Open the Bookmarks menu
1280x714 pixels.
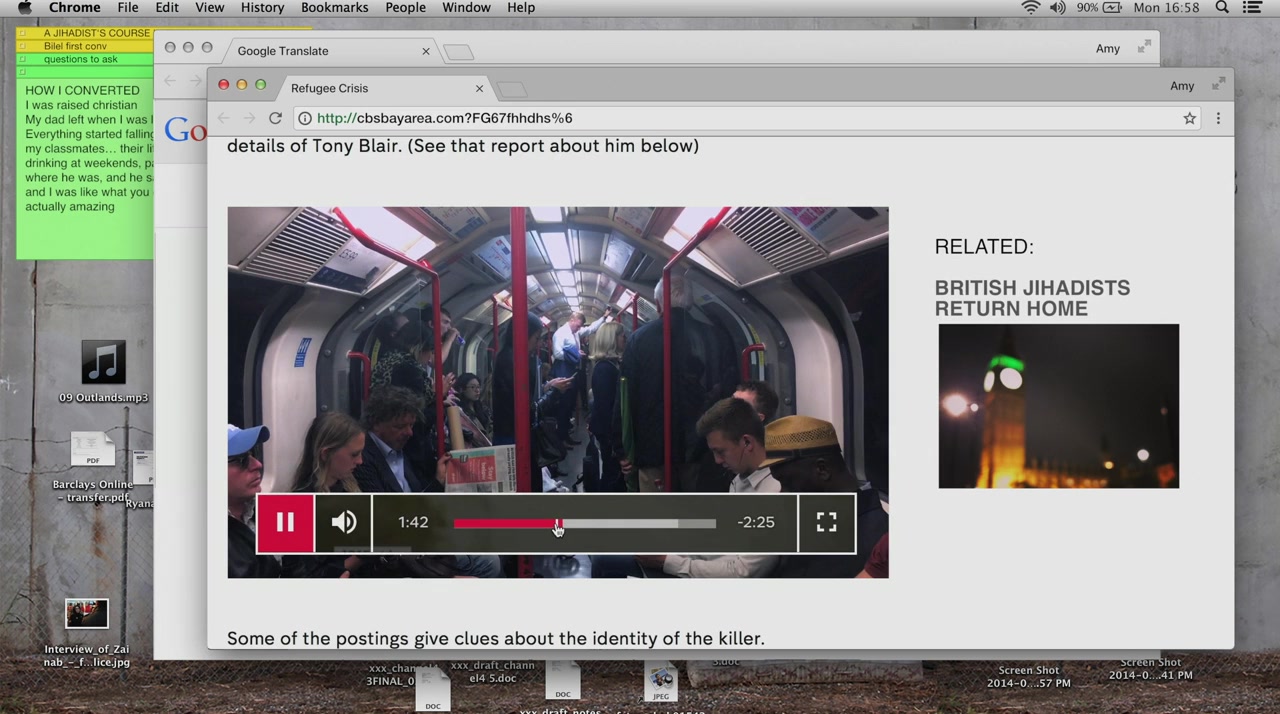[x=334, y=8]
